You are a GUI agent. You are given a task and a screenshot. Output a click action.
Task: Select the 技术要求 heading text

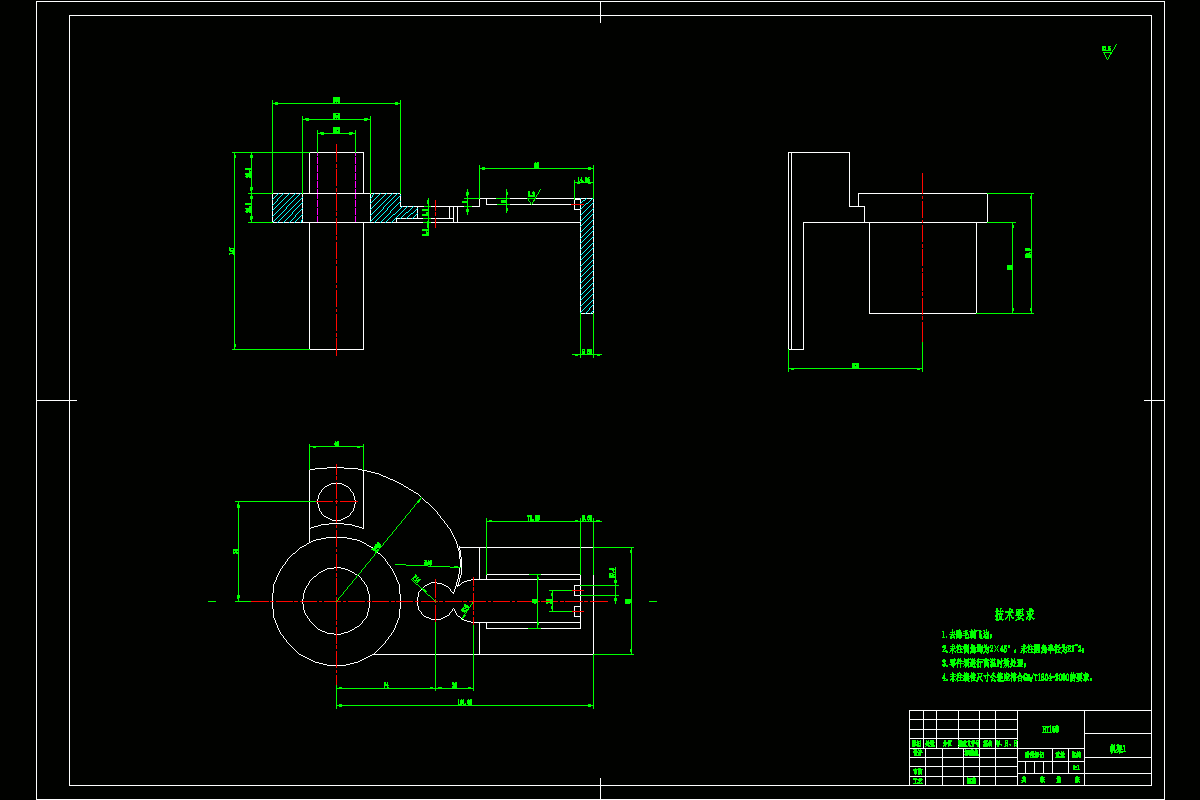click(x=1014, y=615)
